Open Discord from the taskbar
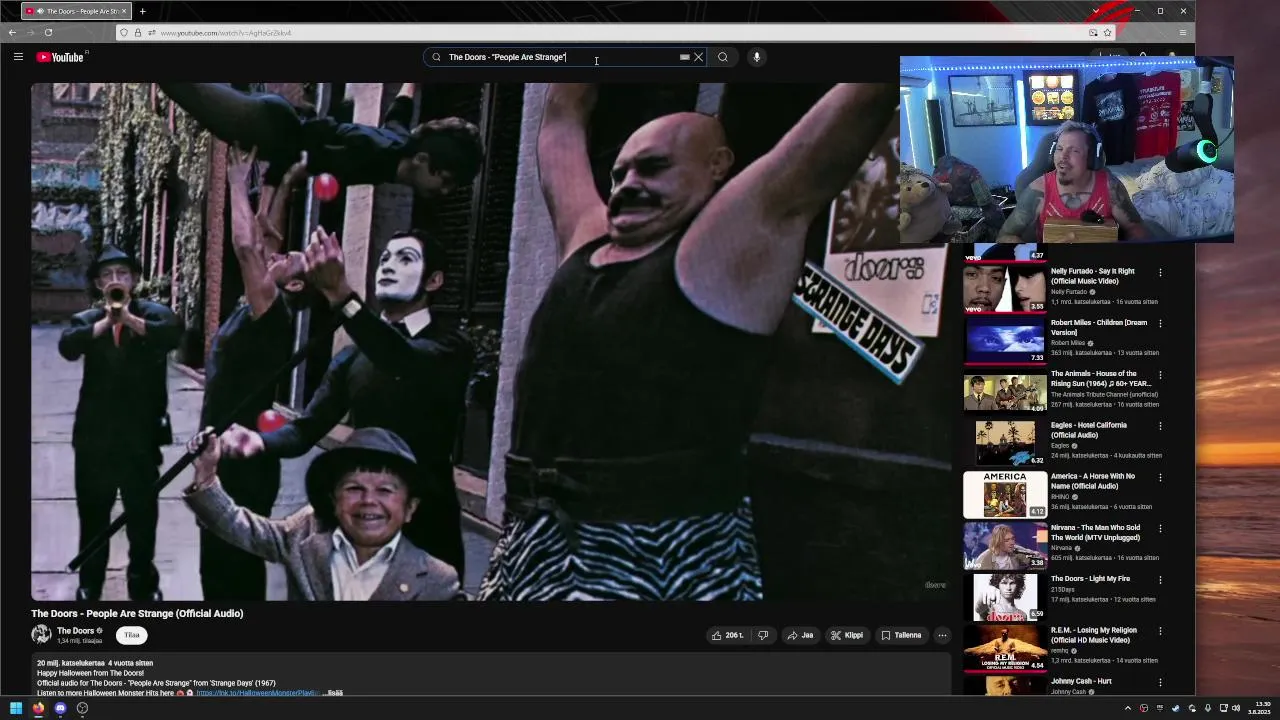This screenshot has height=720, width=1280. [x=60, y=708]
